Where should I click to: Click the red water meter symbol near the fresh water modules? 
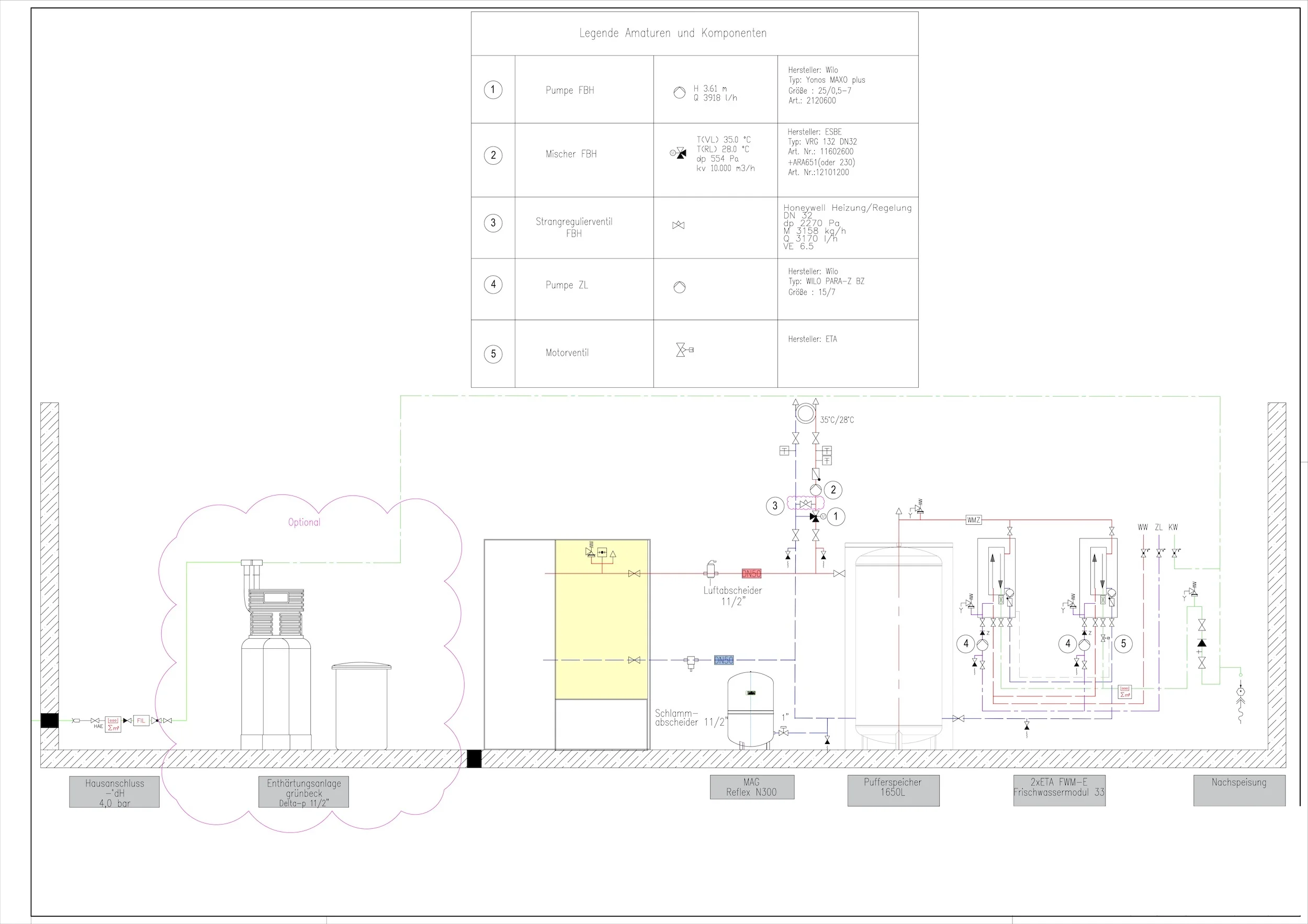pos(1124,692)
